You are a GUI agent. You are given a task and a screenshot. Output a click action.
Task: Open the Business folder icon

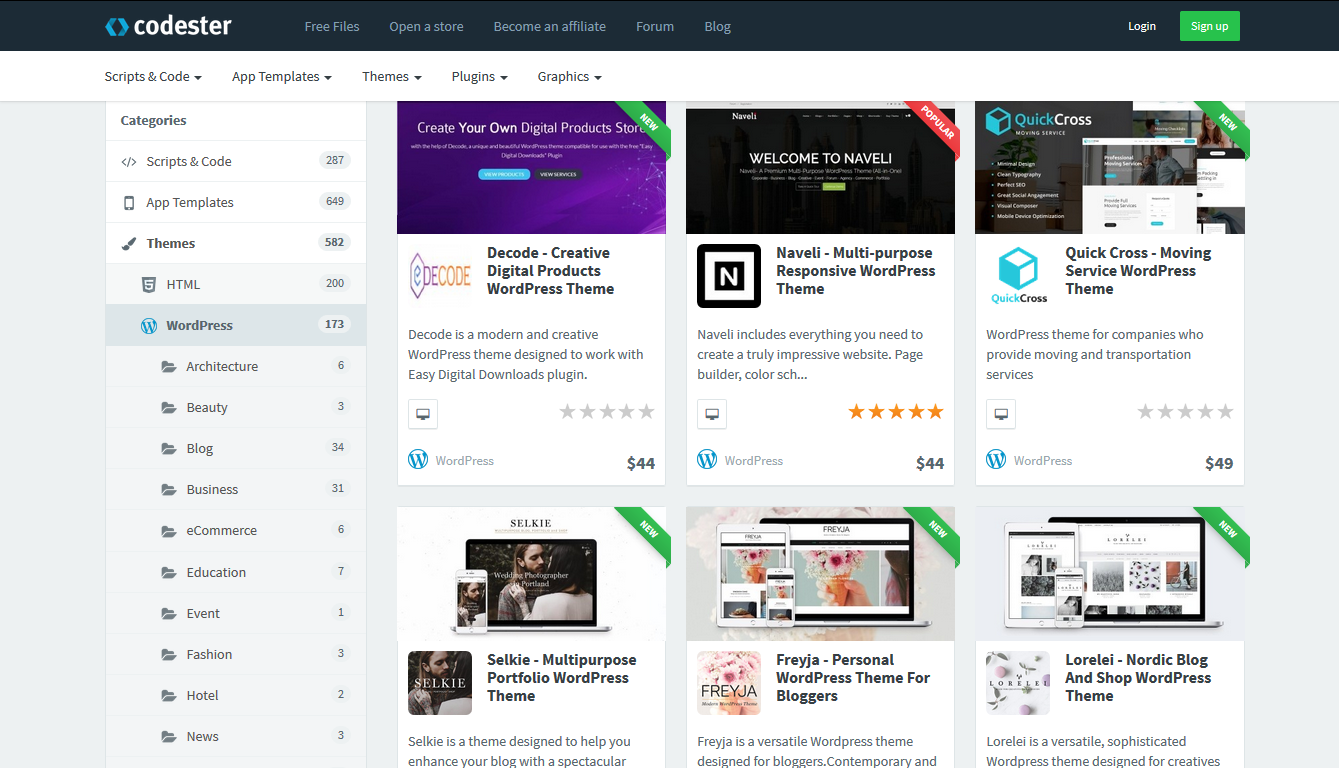(169, 489)
